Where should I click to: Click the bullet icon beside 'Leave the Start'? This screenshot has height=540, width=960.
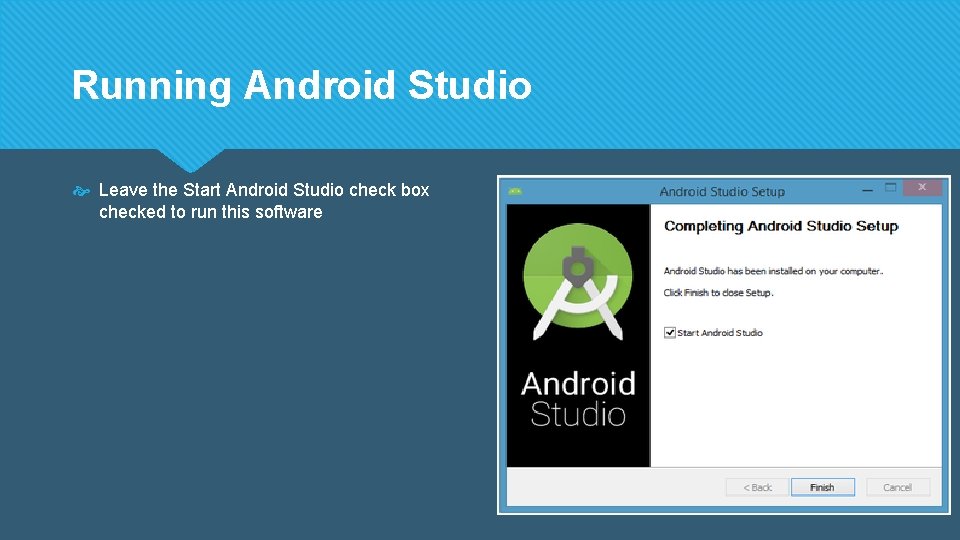pos(81,192)
